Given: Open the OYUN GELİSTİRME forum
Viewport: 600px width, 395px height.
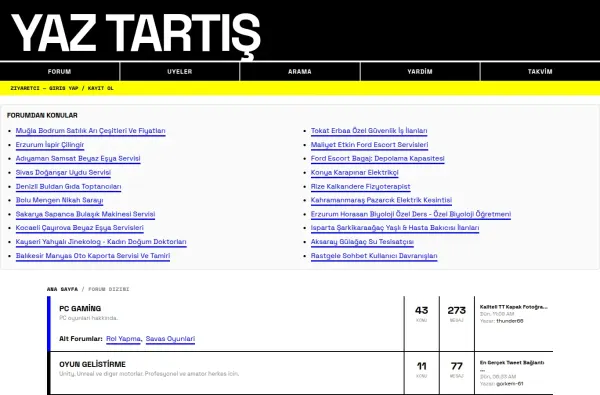Looking at the screenshot, I should click(x=92, y=364).
